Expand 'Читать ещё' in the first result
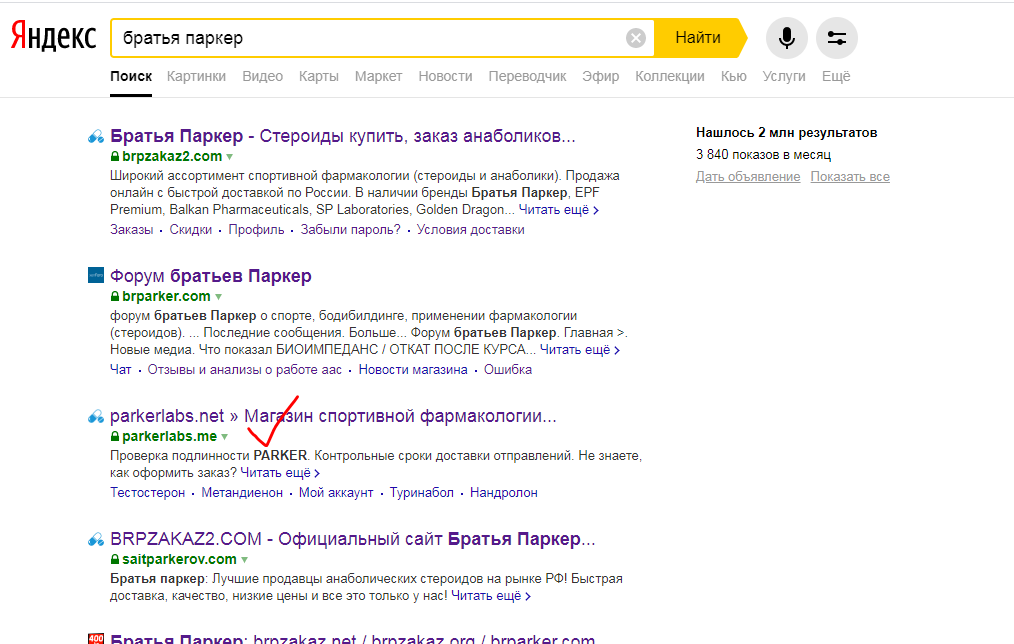The height and width of the screenshot is (644, 1014). coord(559,210)
